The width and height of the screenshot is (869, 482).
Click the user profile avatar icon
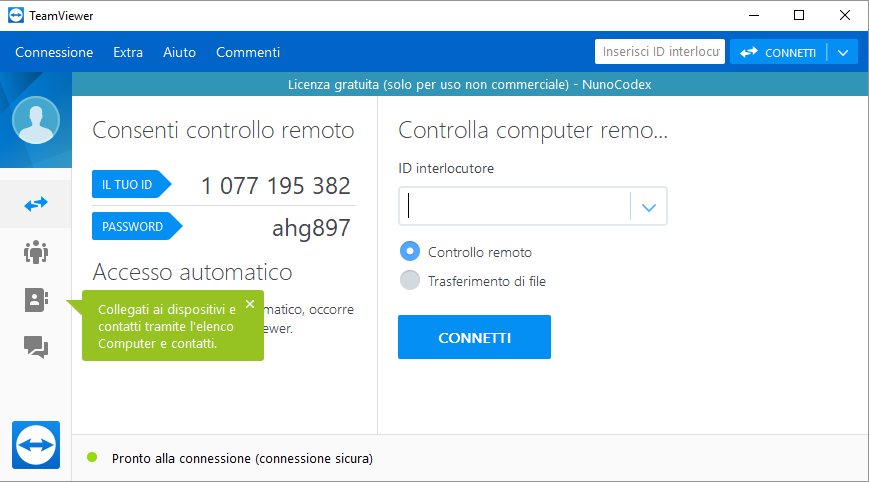point(36,121)
